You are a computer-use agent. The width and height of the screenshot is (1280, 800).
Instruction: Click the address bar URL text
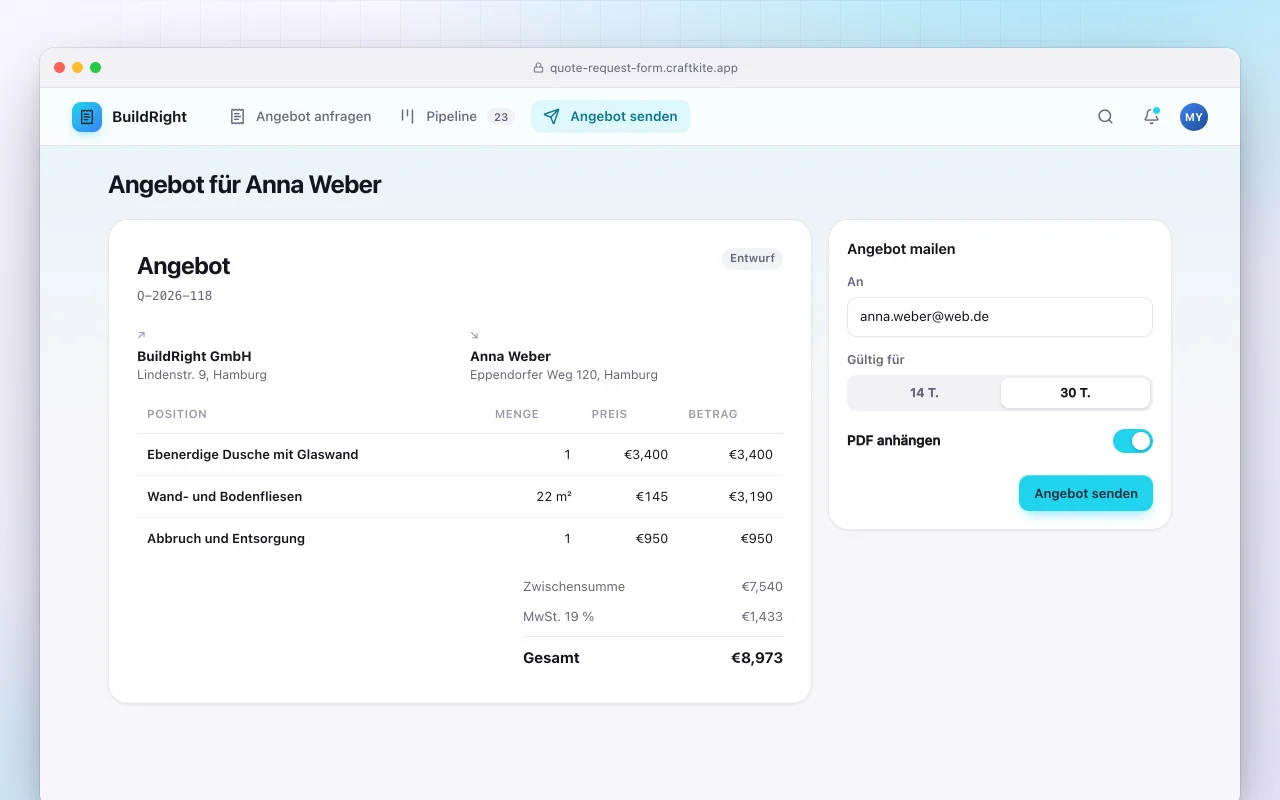(644, 68)
